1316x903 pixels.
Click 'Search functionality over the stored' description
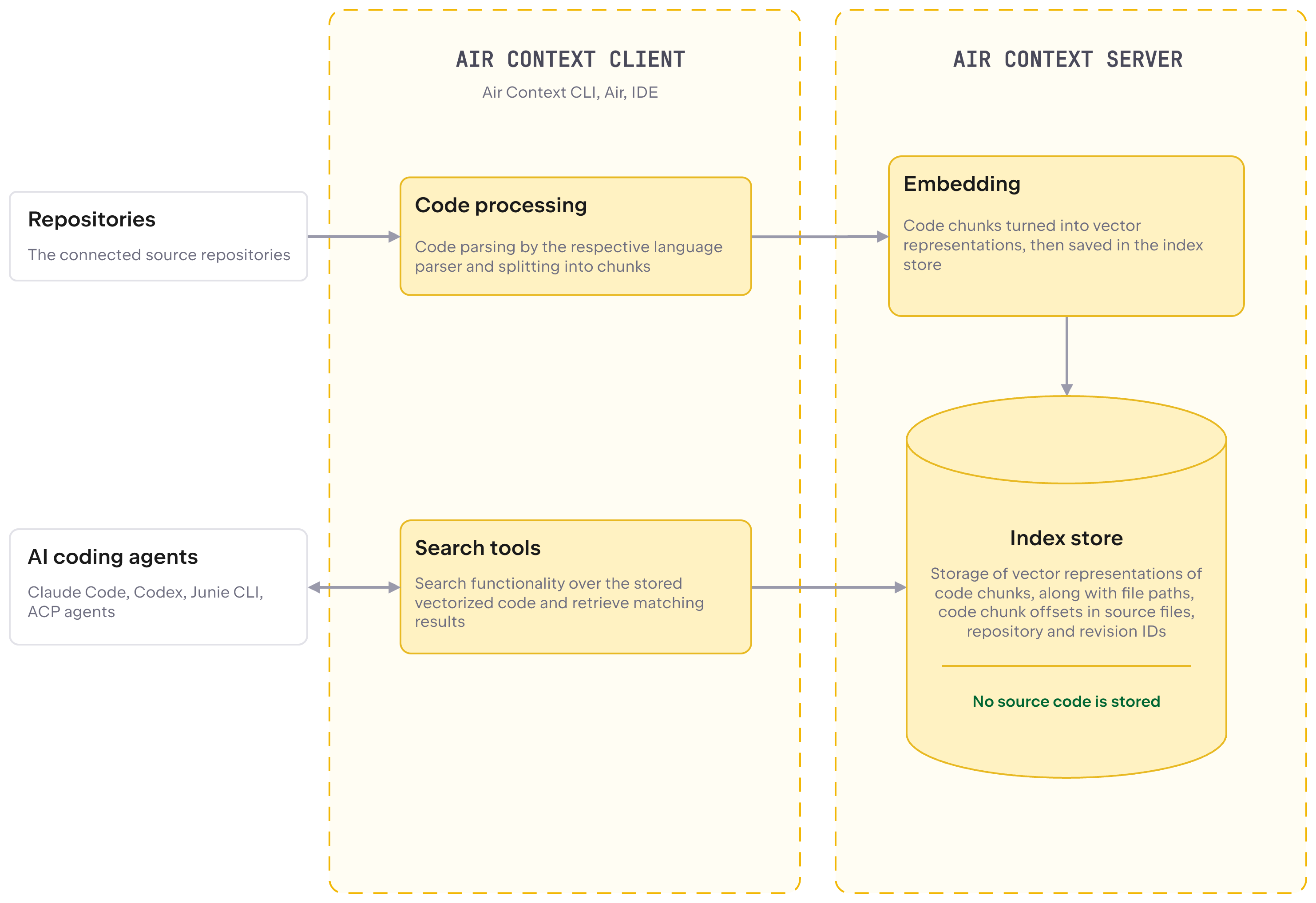[x=559, y=602]
